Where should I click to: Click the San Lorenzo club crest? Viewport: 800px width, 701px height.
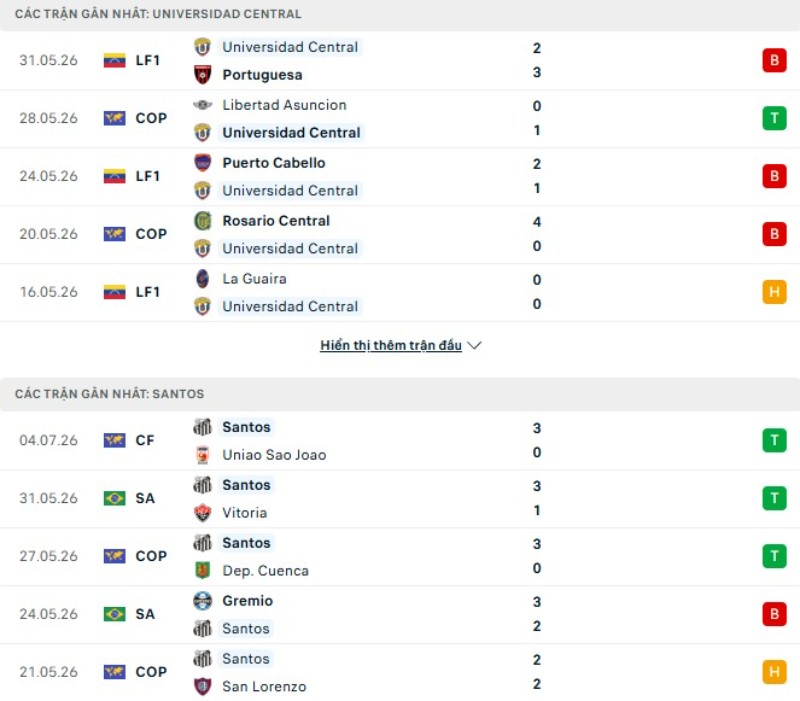pyautogui.click(x=203, y=686)
